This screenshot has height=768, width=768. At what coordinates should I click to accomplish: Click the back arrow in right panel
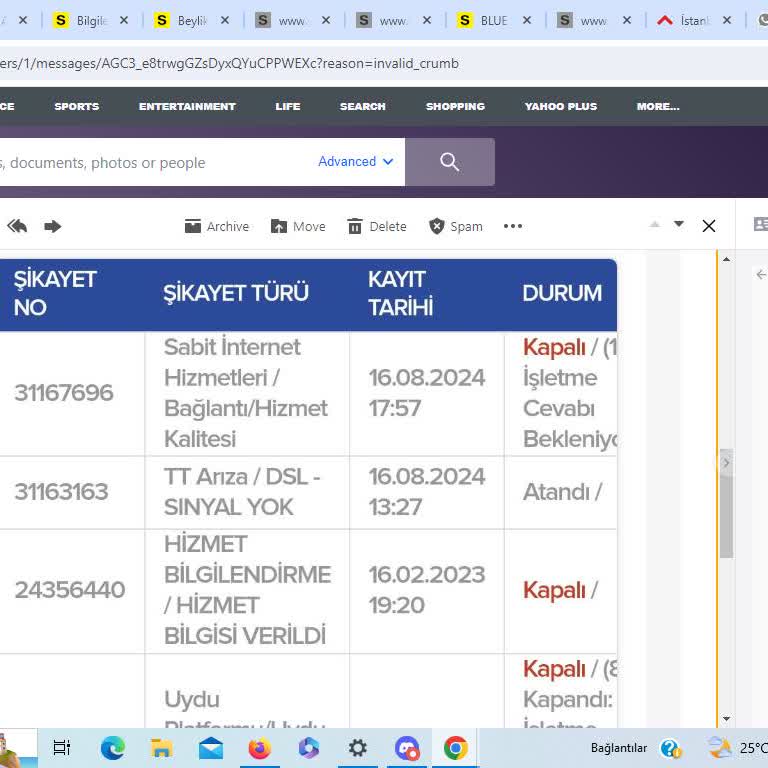click(x=761, y=275)
